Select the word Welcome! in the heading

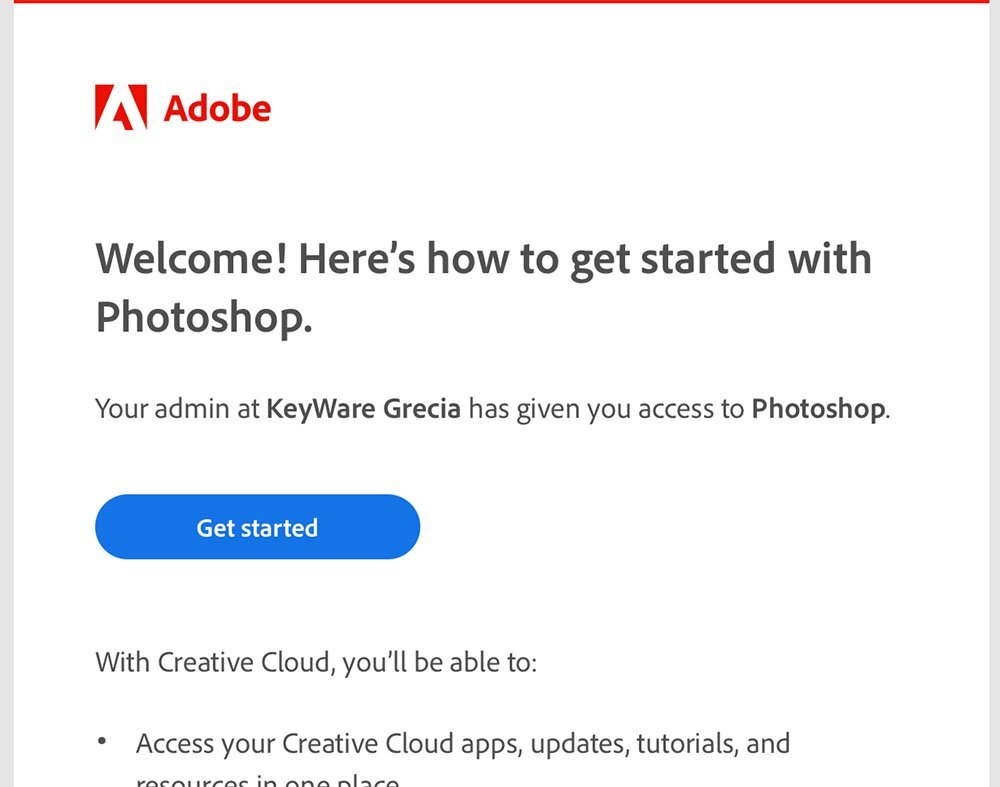(191, 258)
